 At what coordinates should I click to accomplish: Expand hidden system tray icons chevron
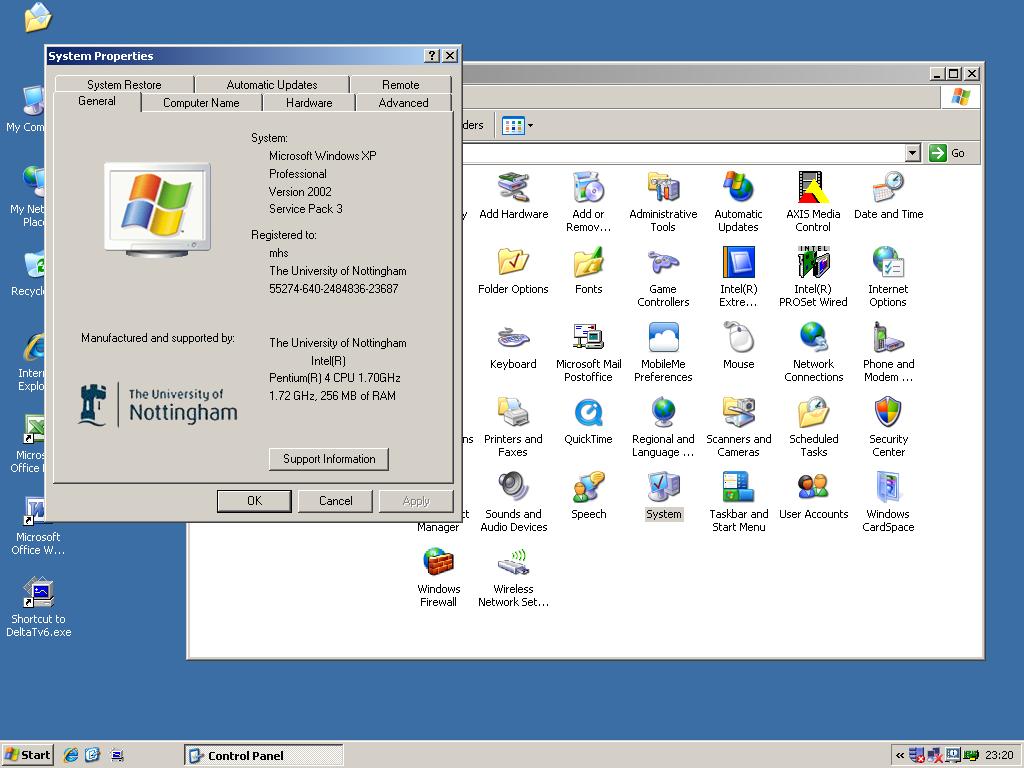point(900,756)
